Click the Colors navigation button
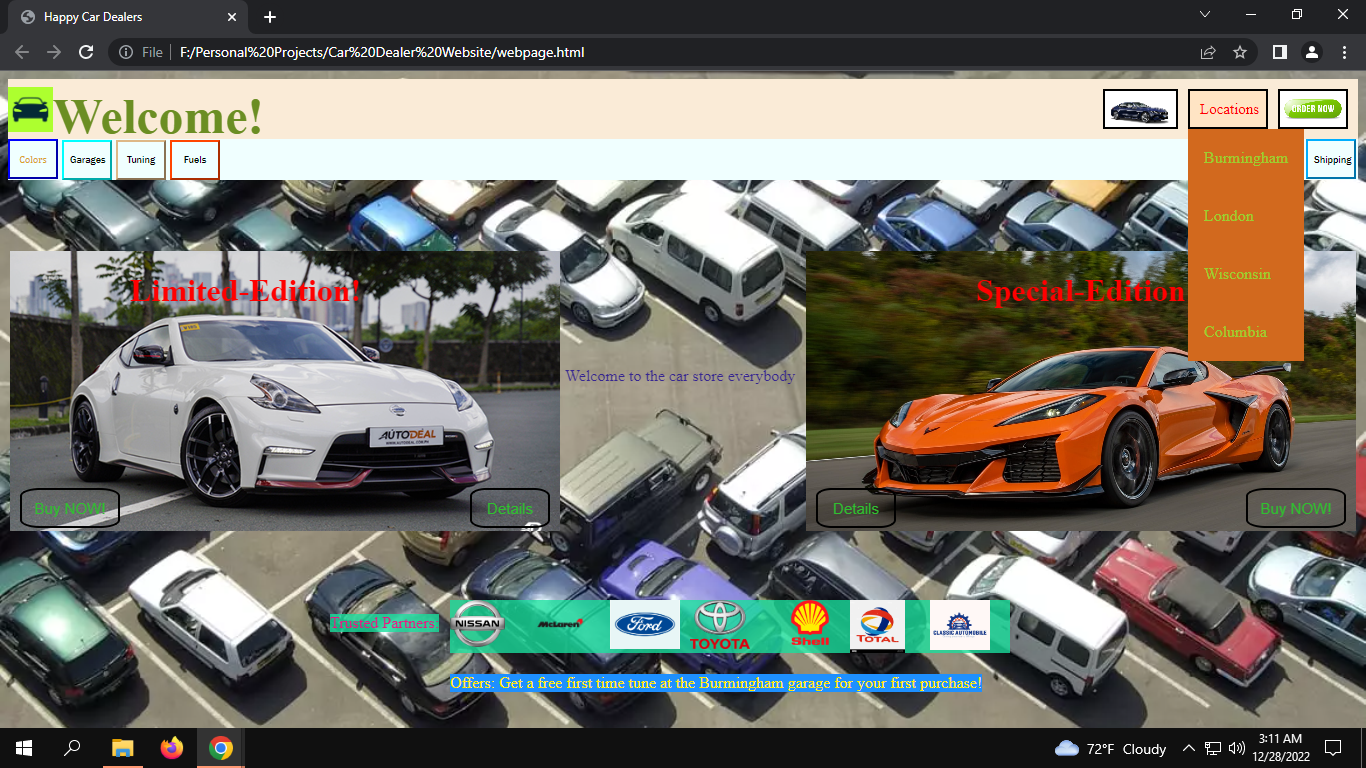 32,159
